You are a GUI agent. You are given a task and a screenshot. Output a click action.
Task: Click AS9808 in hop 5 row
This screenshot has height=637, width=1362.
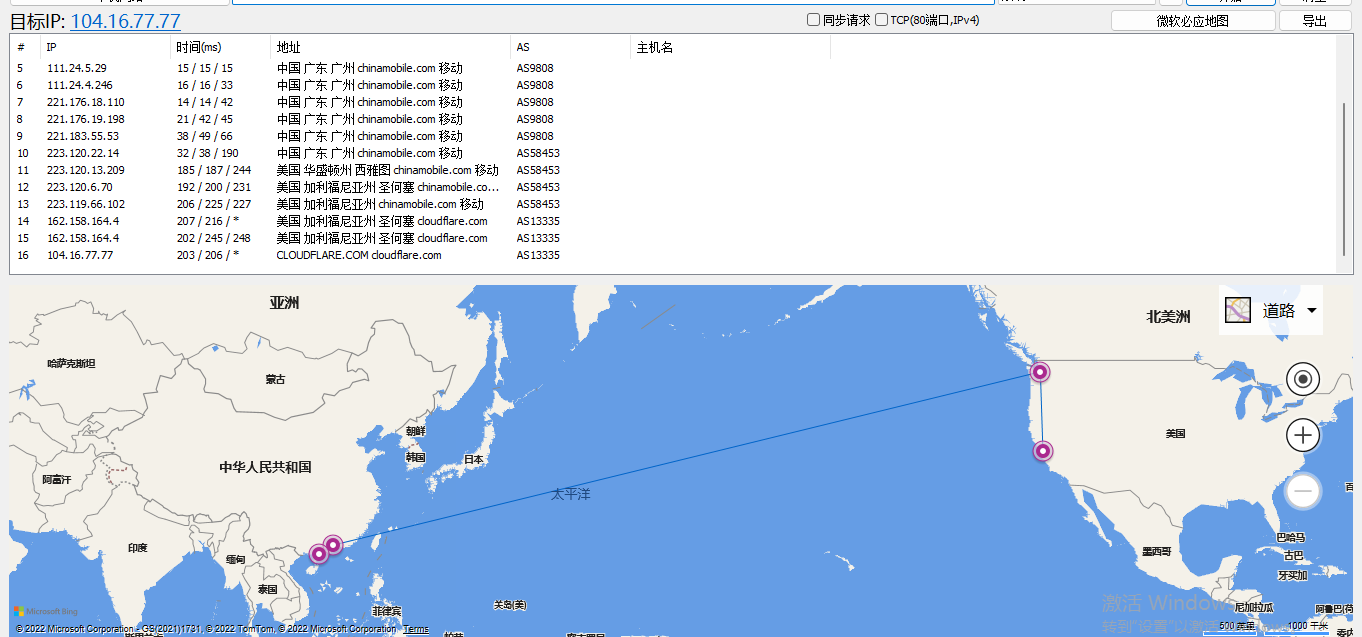(x=535, y=68)
